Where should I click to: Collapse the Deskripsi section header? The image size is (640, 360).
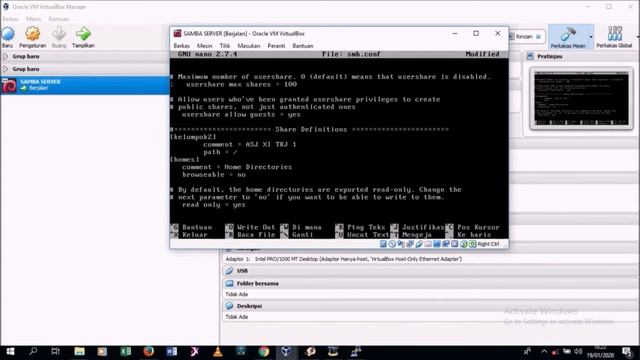pyautogui.click(x=431, y=306)
